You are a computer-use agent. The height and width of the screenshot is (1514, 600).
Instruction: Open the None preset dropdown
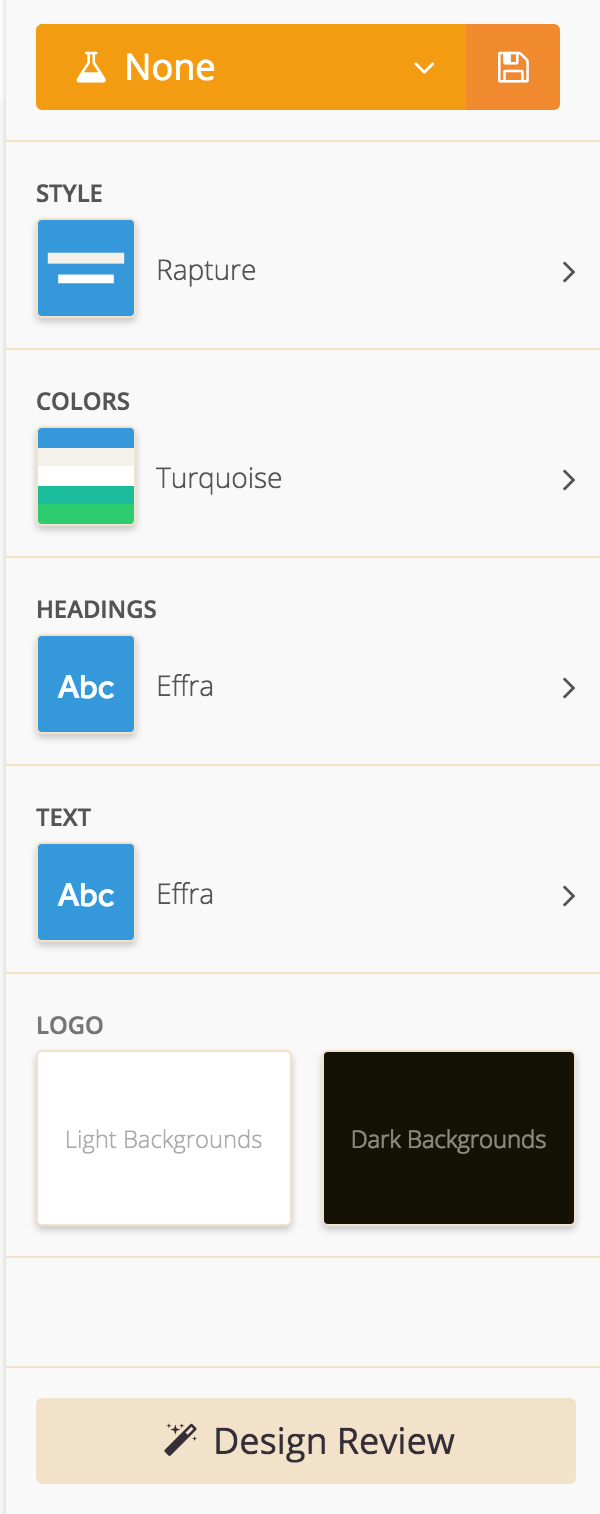pos(251,67)
